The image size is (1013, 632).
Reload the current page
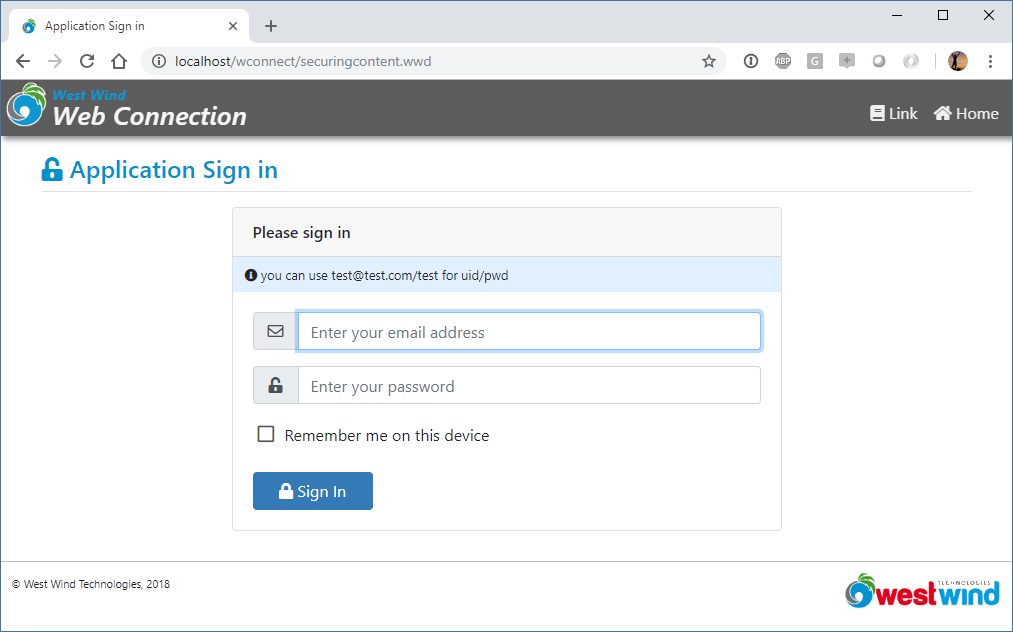point(87,61)
